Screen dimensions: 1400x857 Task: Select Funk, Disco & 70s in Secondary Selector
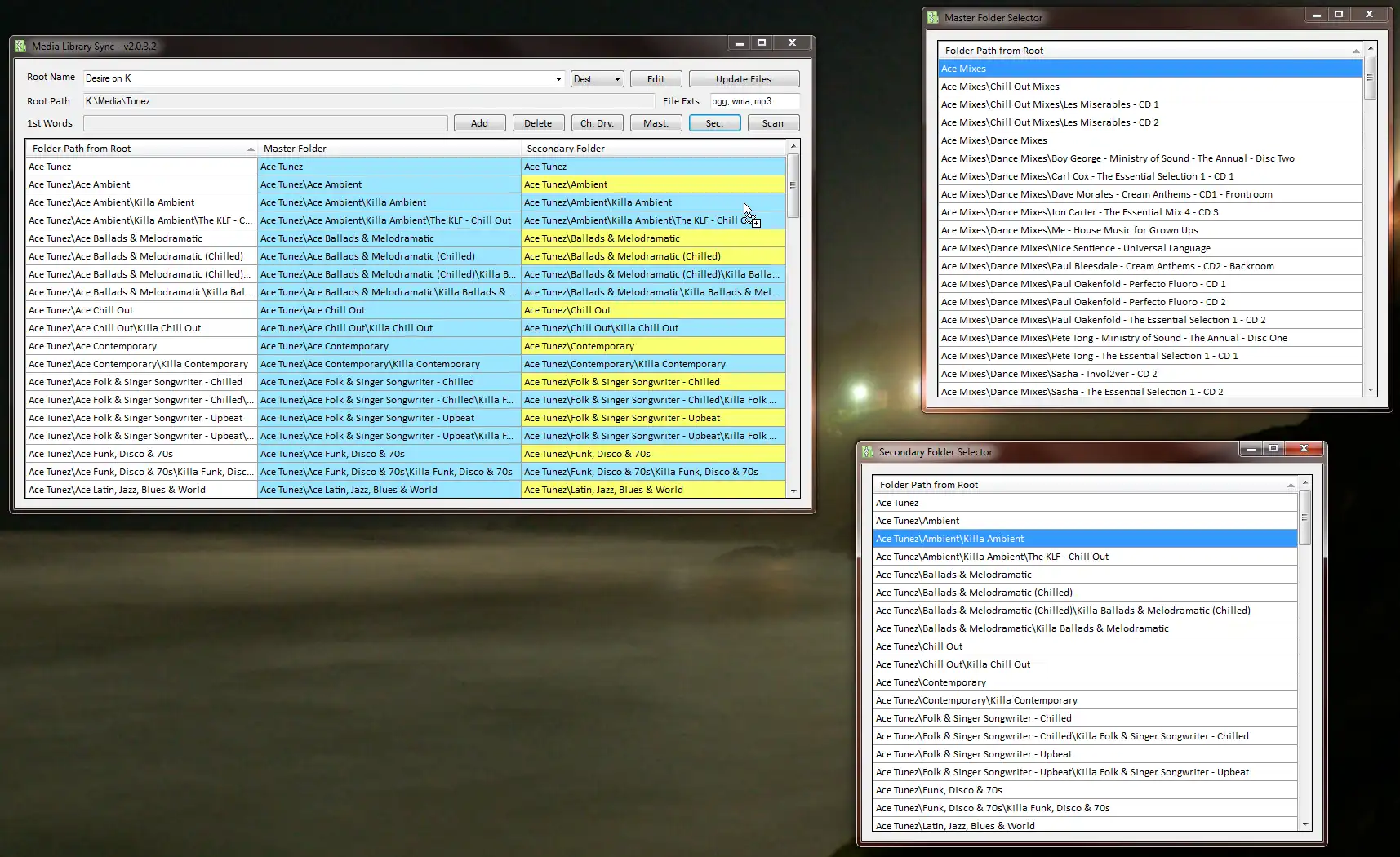tap(1085, 790)
